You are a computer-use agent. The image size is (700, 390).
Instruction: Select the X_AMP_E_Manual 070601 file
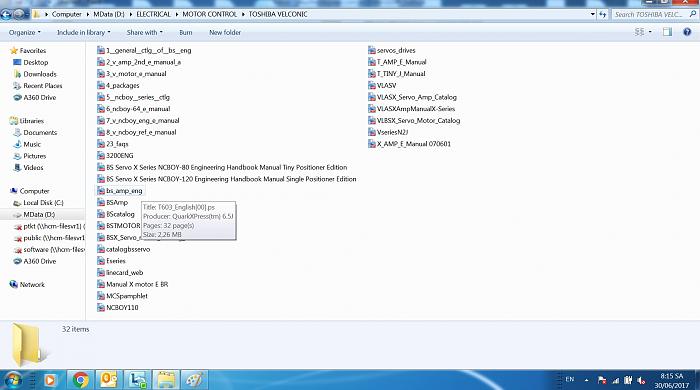409,144
